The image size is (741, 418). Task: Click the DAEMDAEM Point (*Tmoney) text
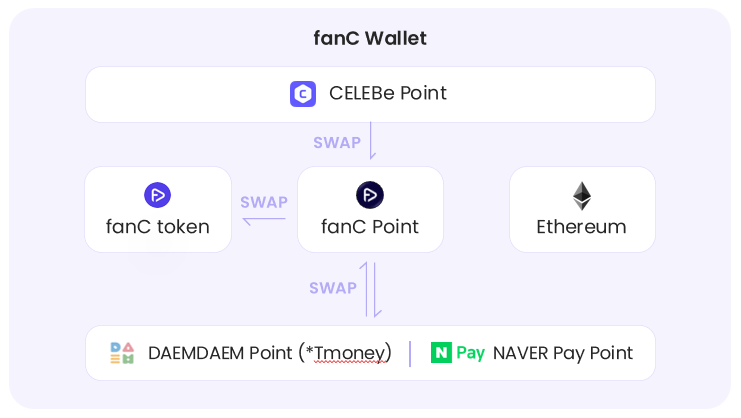[x=269, y=353]
